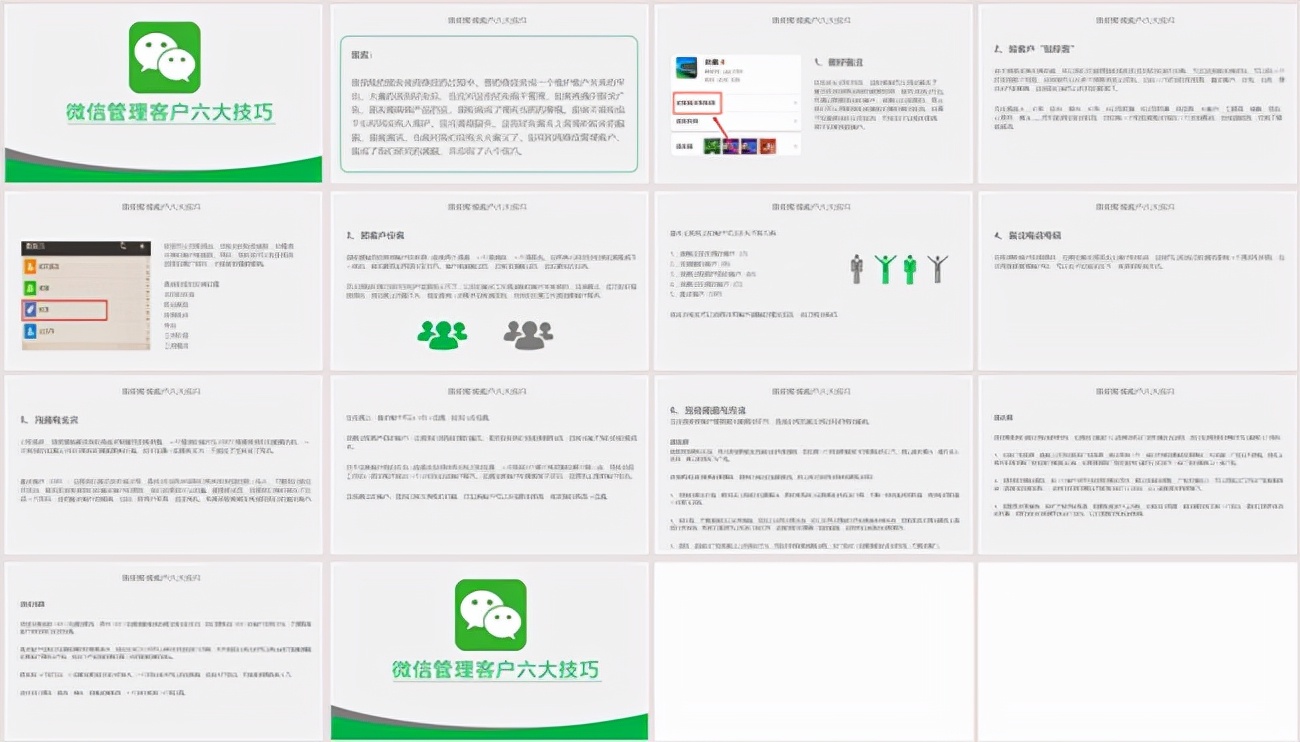
Task: Select the slide with the WeChat profile screenshot
Action: (813, 94)
